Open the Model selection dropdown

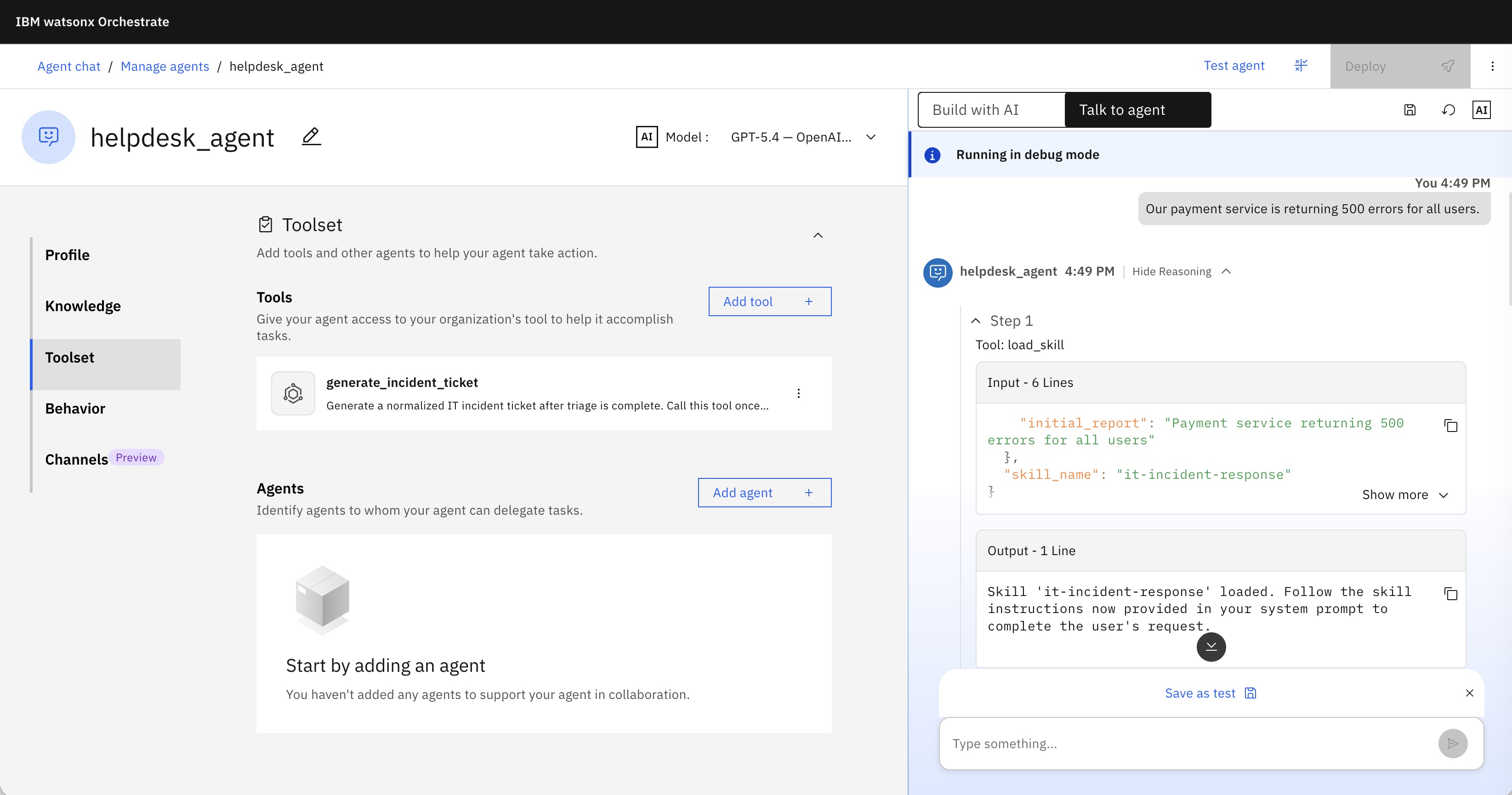point(803,136)
